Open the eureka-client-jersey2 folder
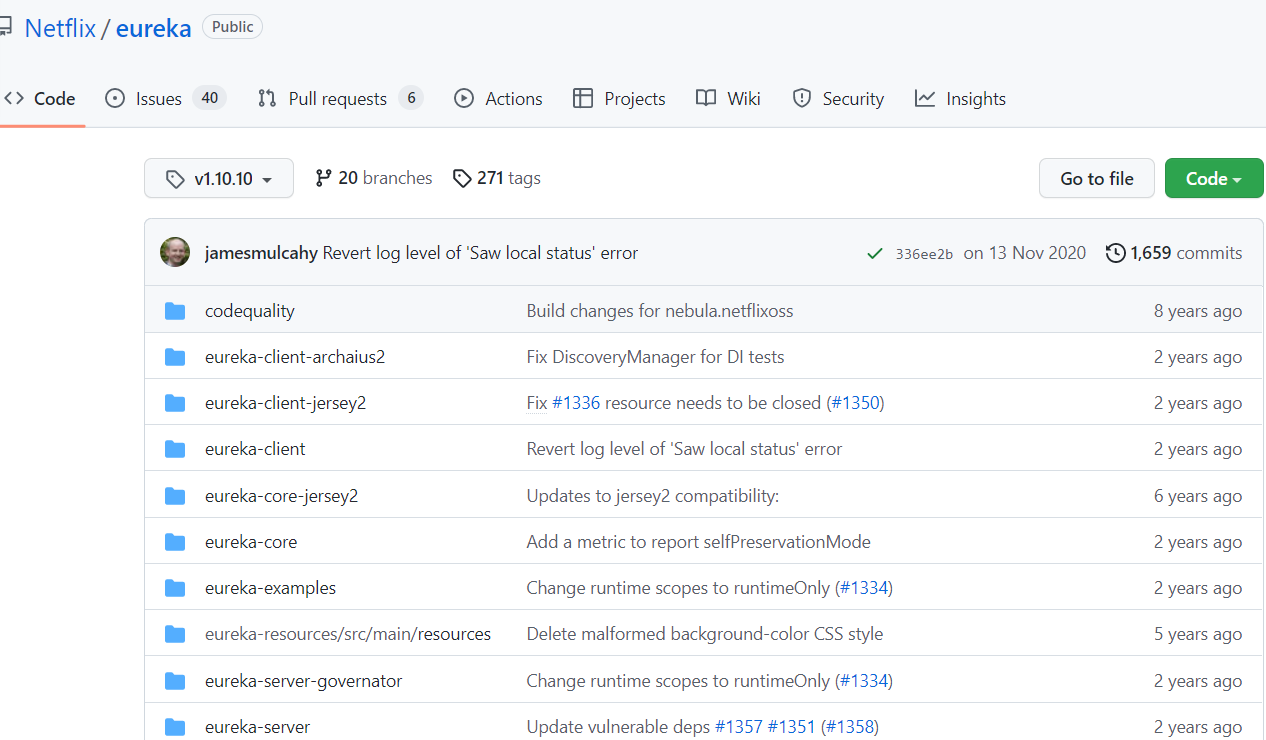The image size is (1266, 740). [286, 403]
